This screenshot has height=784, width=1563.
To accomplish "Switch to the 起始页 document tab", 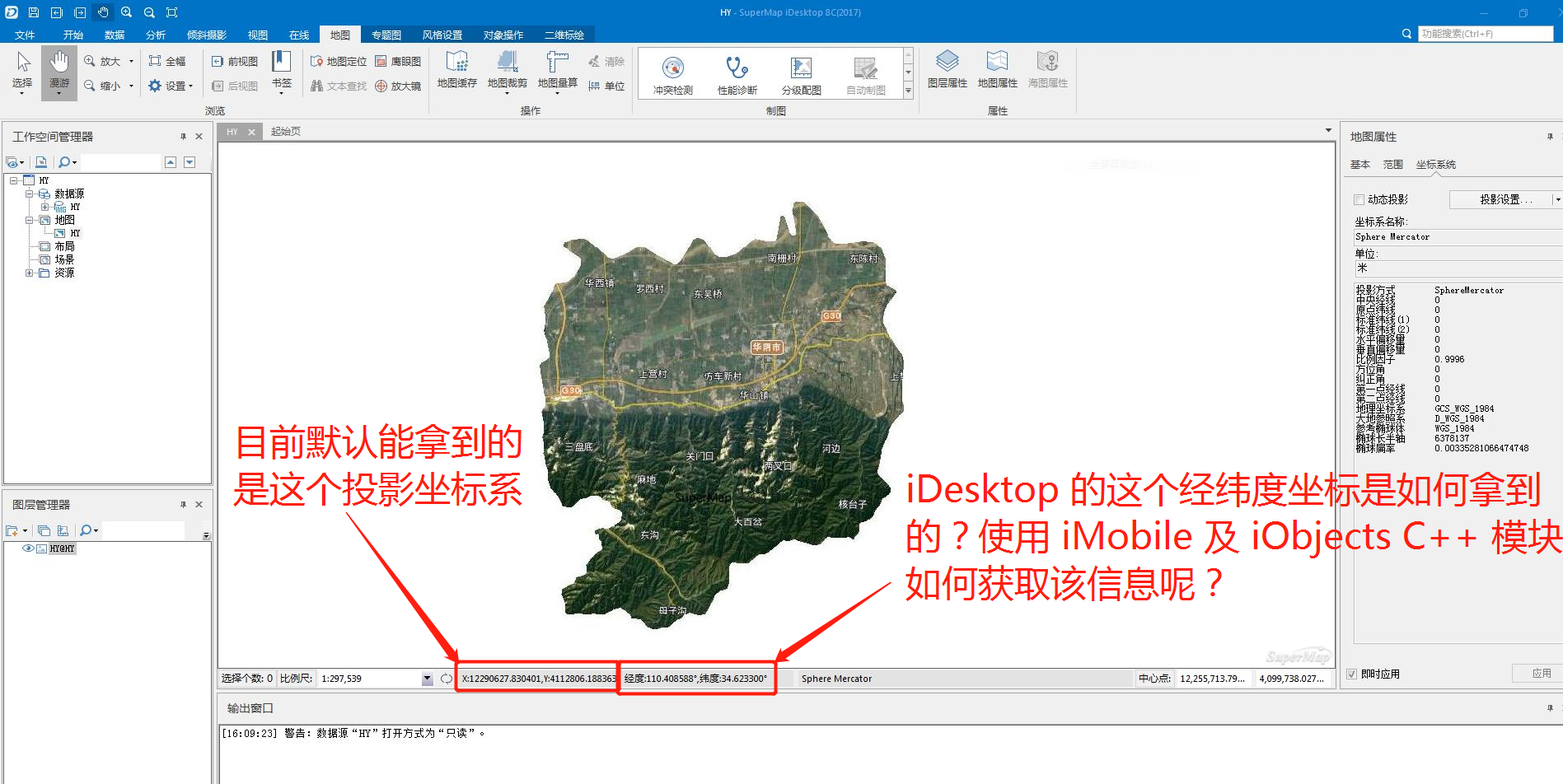I will [286, 131].
